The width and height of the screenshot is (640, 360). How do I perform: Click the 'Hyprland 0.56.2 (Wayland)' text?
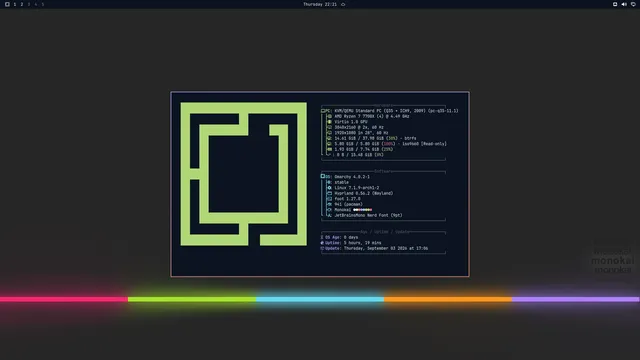pos(364,193)
